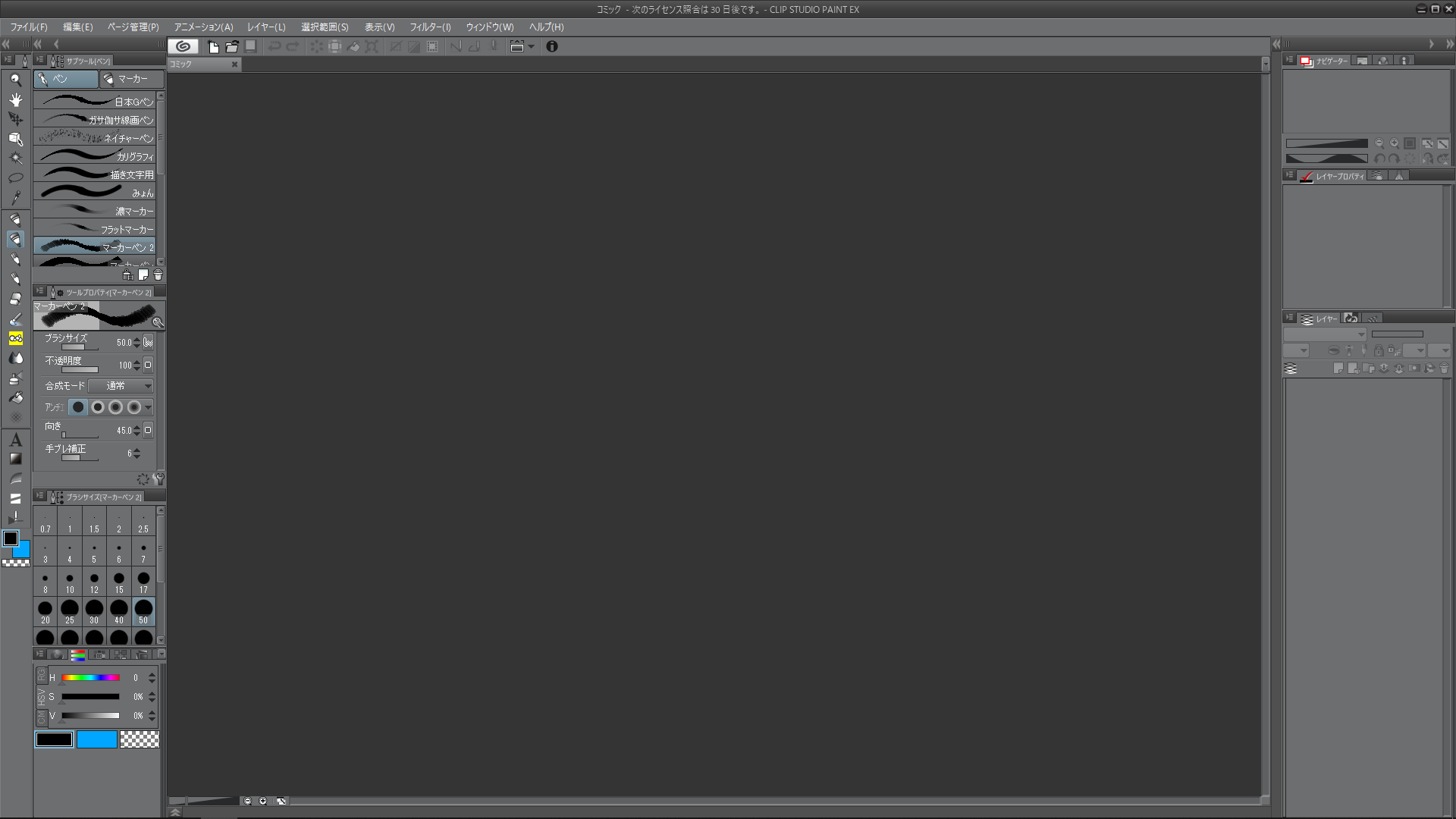Image resolution: width=1456 pixels, height=819 pixels.
Task: Choose the カリグラフィ pen sub tool
Action: click(95, 156)
